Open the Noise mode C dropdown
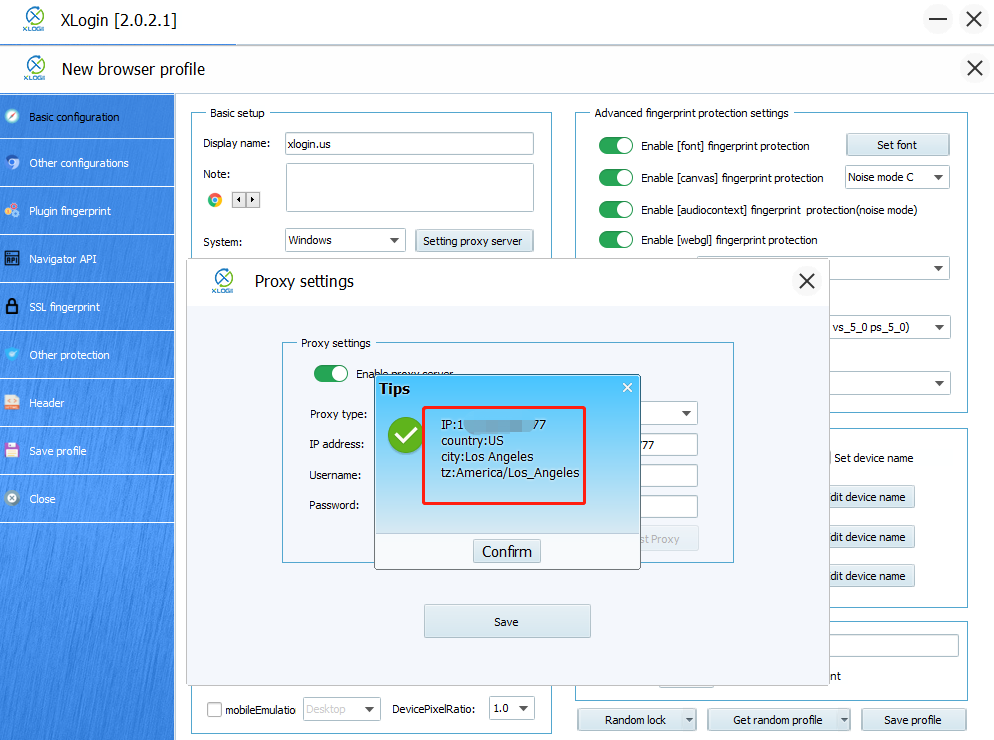The height and width of the screenshot is (740, 994). tap(897, 178)
